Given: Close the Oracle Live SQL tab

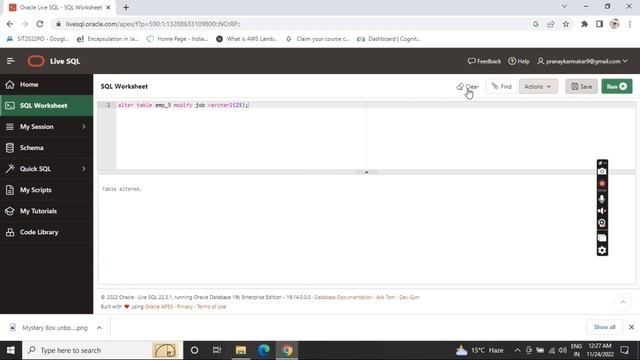Looking at the screenshot, I should tap(108, 7).
